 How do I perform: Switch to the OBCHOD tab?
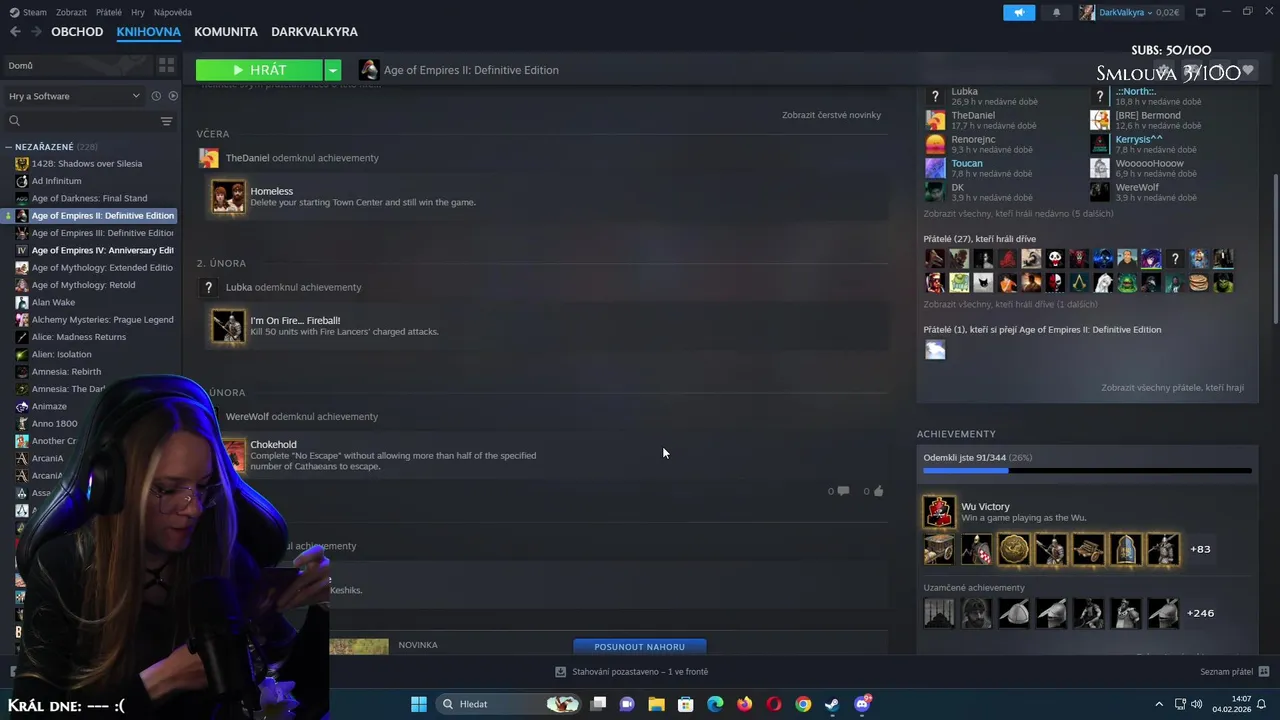tap(77, 32)
